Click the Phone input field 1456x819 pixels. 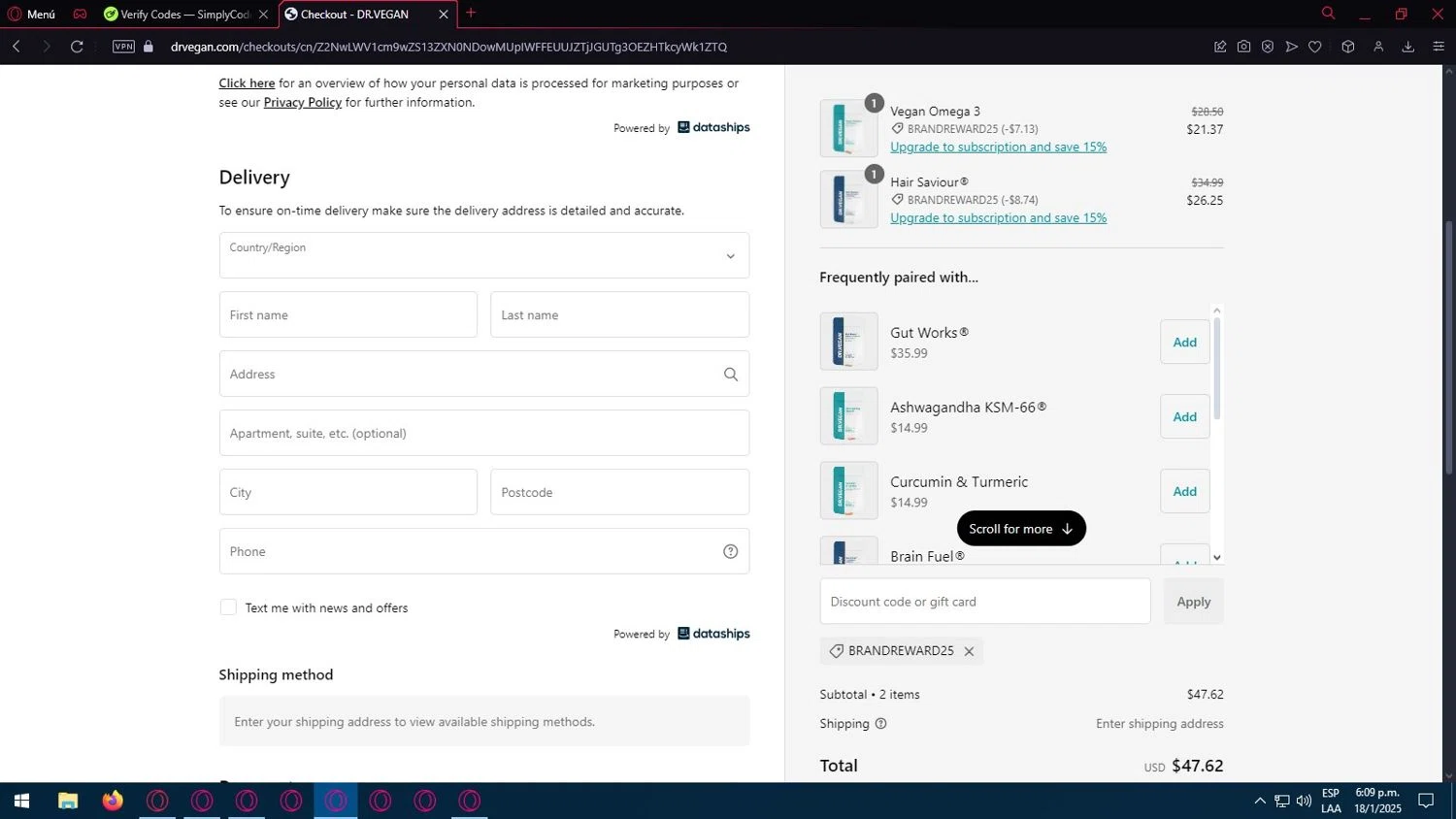[484, 551]
